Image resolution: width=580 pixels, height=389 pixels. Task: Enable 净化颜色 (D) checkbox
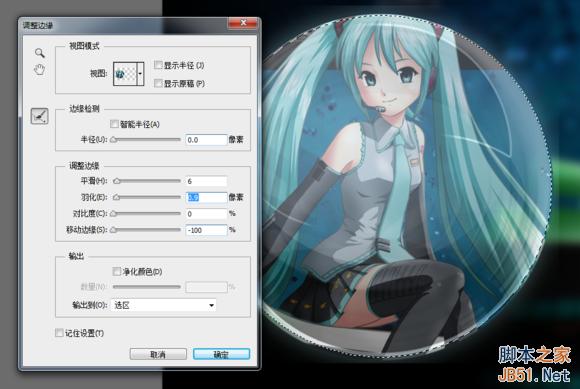pos(117,271)
